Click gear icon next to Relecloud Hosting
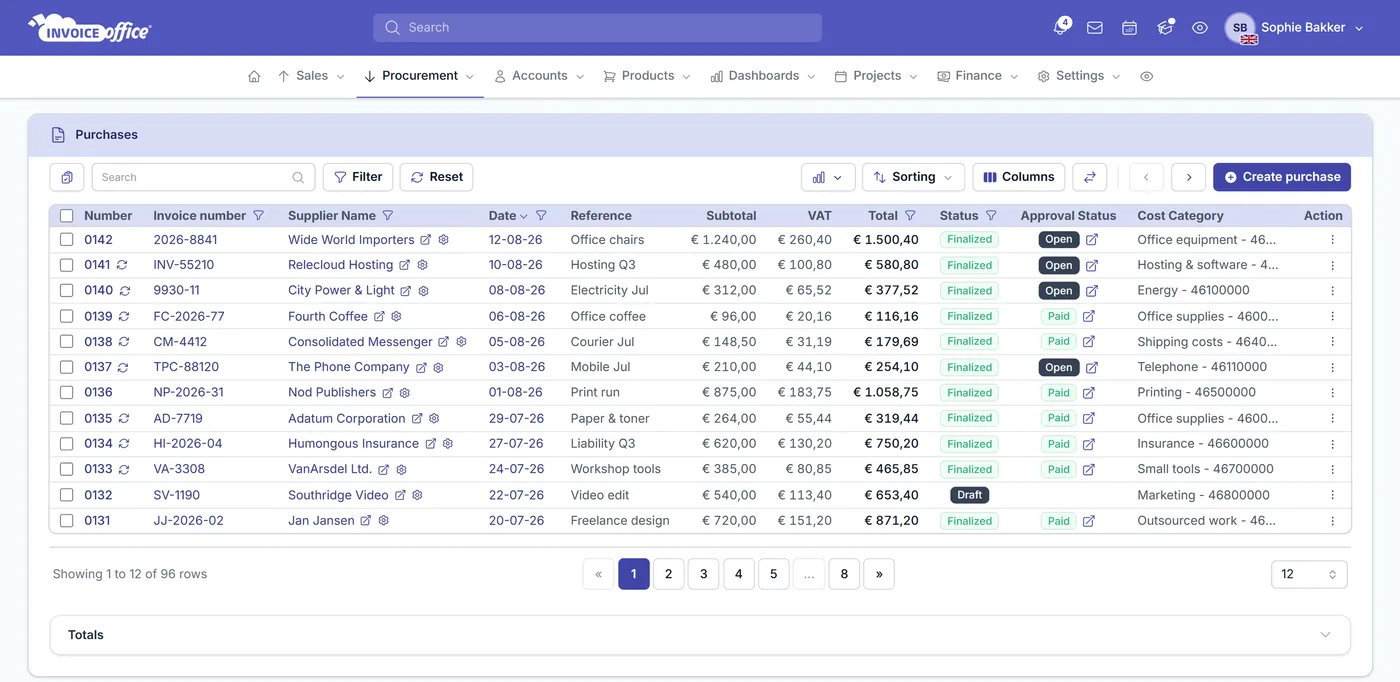 click(x=423, y=265)
